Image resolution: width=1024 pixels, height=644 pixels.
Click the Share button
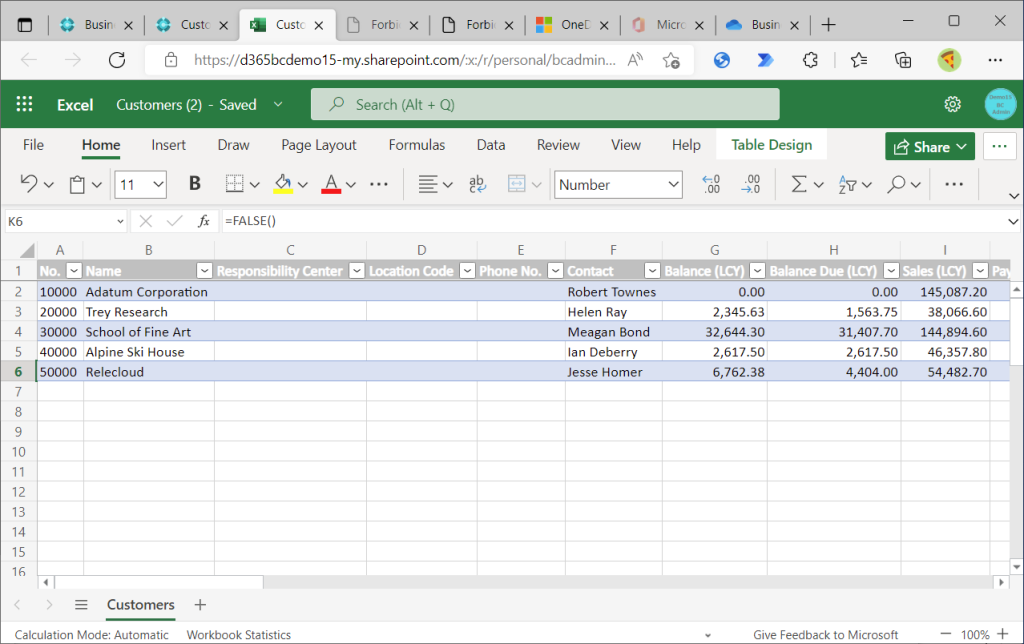click(x=930, y=146)
